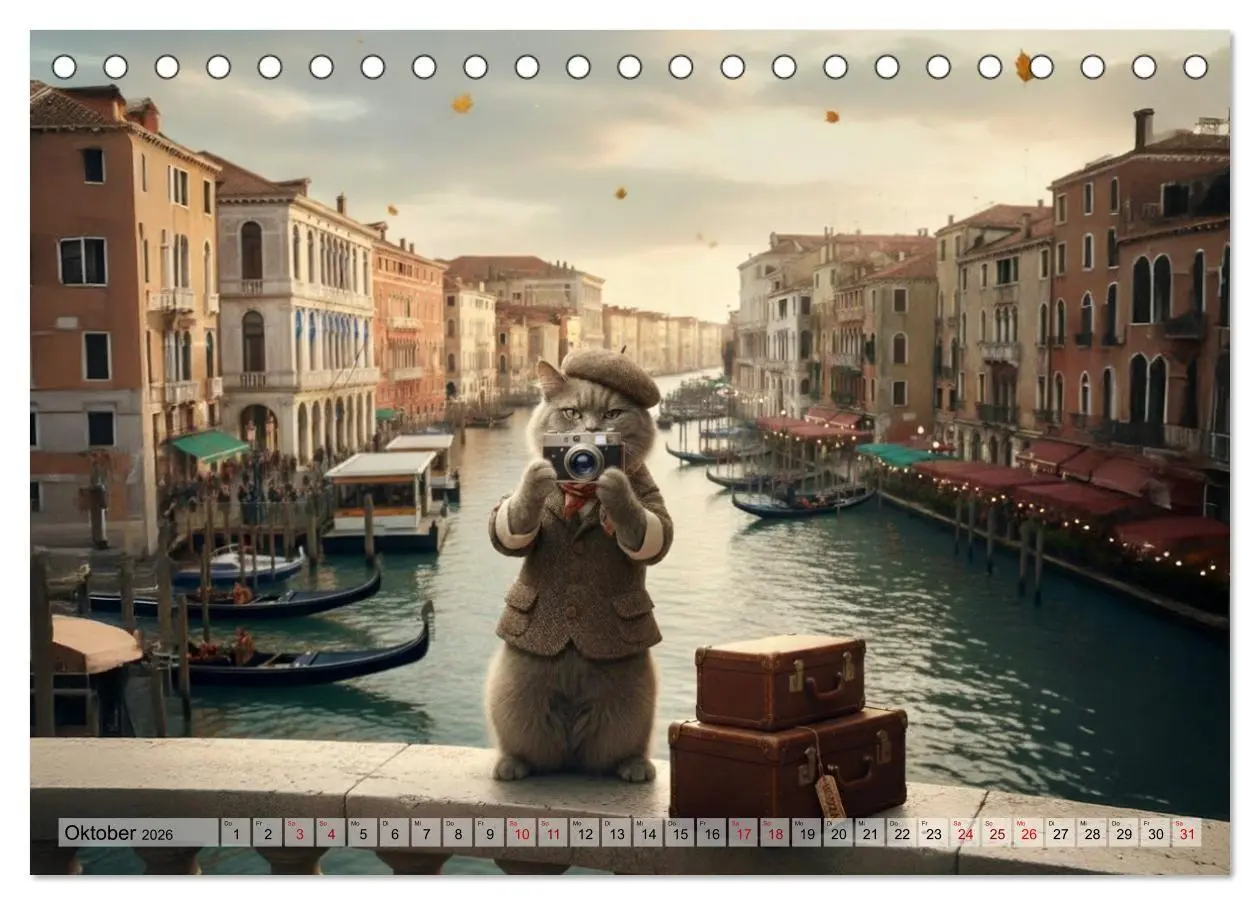This screenshot has height=905, width=1260.
Task: Click the red date 17 cell
Action: pos(743,833)
